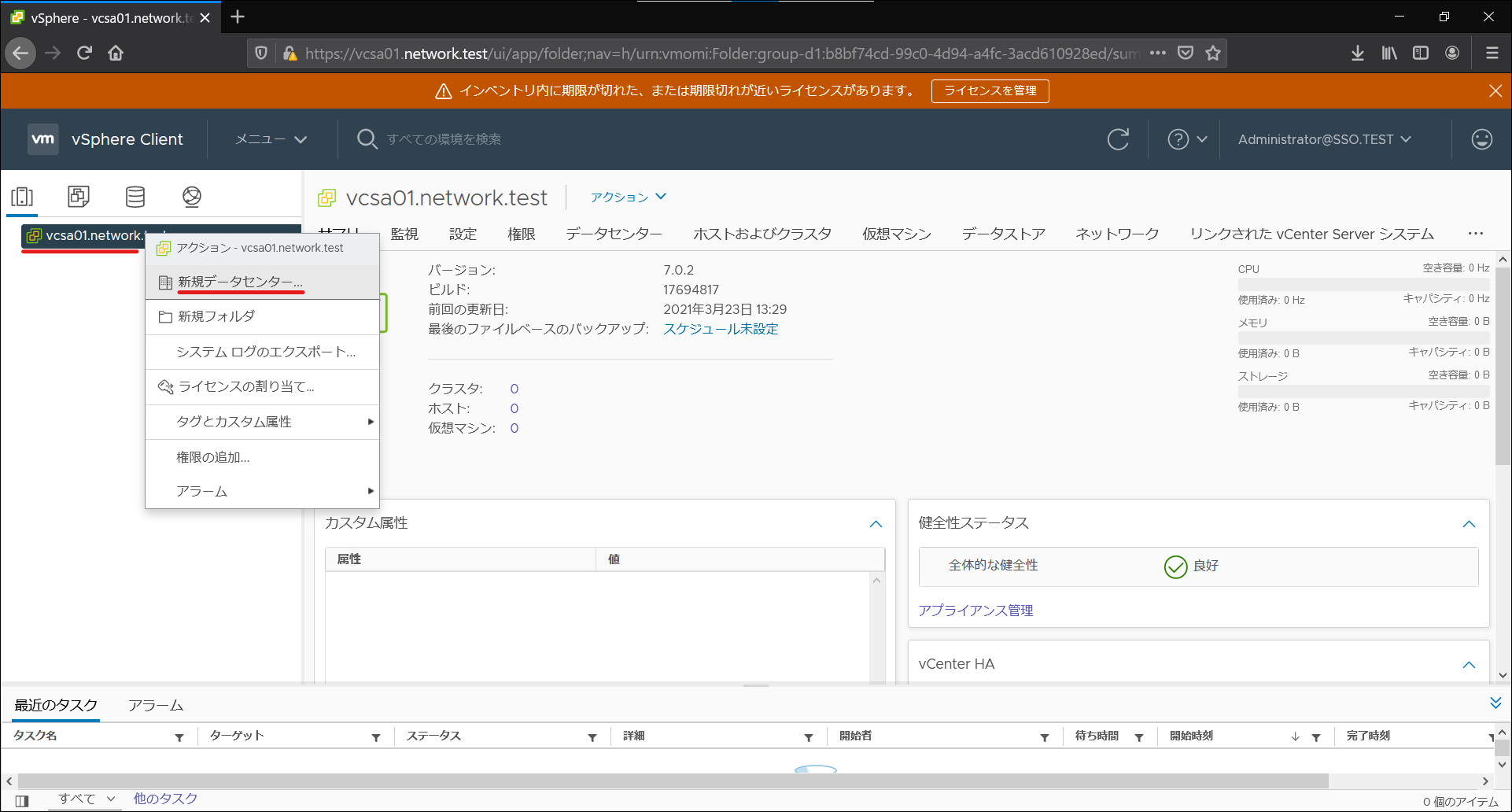The image size is (1512, 812).
Task: Collapse 健全性ステータス panel
Action: pyautogui.click(x=1469, y=524)
